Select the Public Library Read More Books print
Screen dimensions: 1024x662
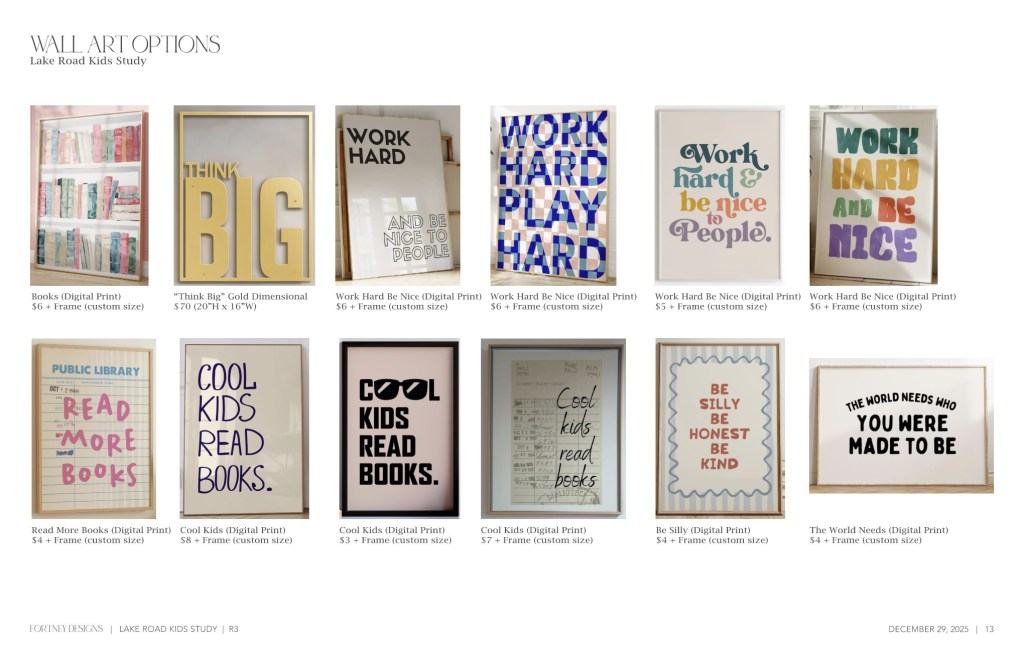coord(93,428)
